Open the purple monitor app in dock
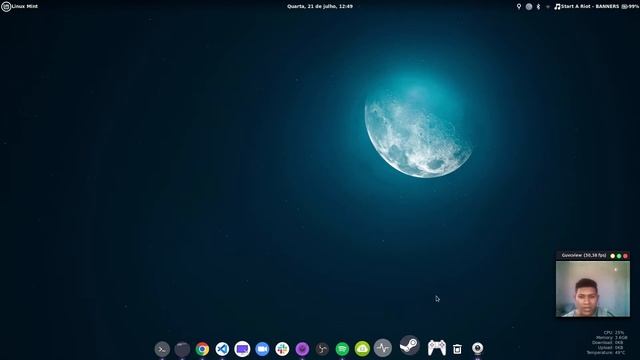This screenshot has height=360, width=640. pos(242,349)
